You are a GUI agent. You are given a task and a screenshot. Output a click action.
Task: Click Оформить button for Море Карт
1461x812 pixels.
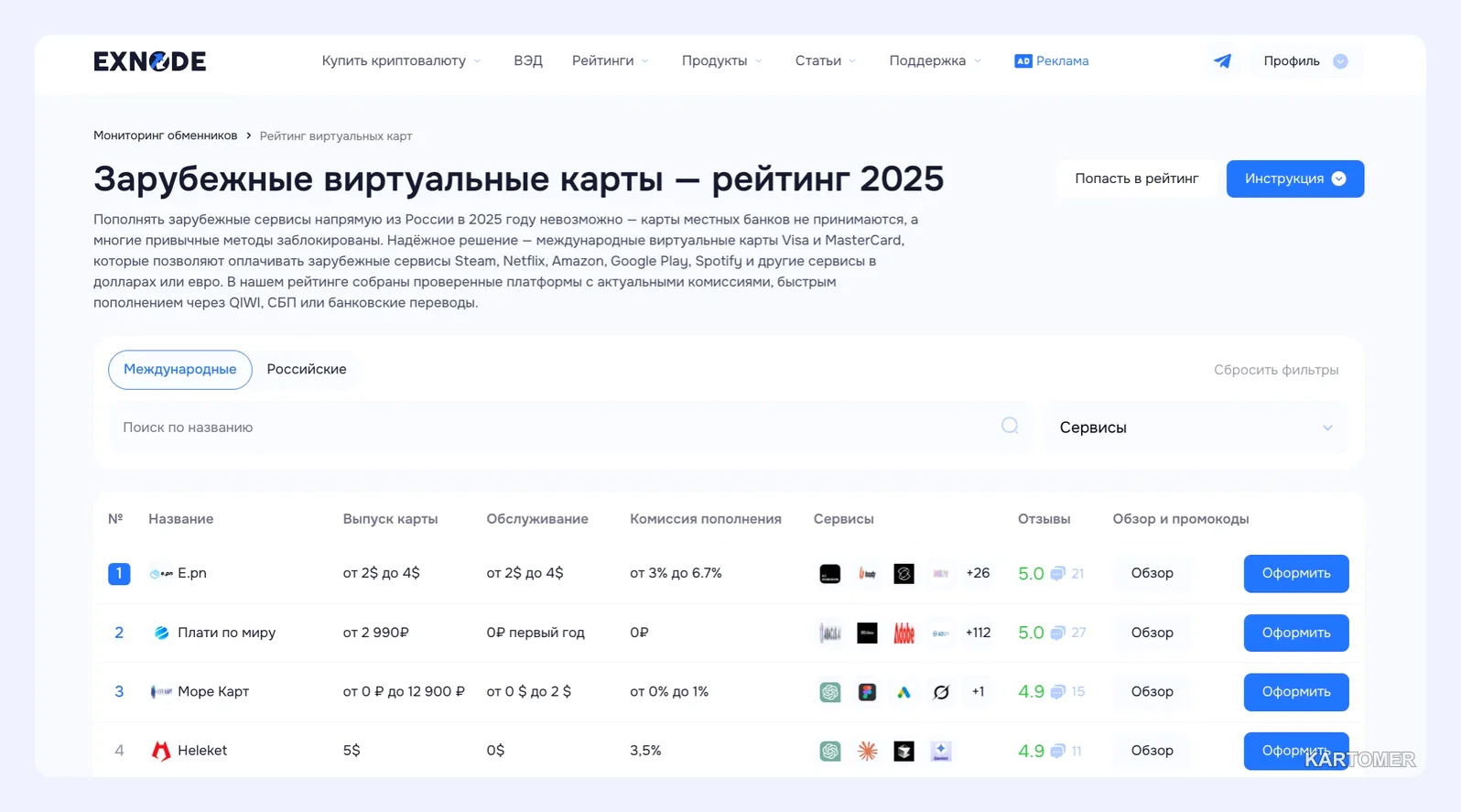[x=1296, y=692]
